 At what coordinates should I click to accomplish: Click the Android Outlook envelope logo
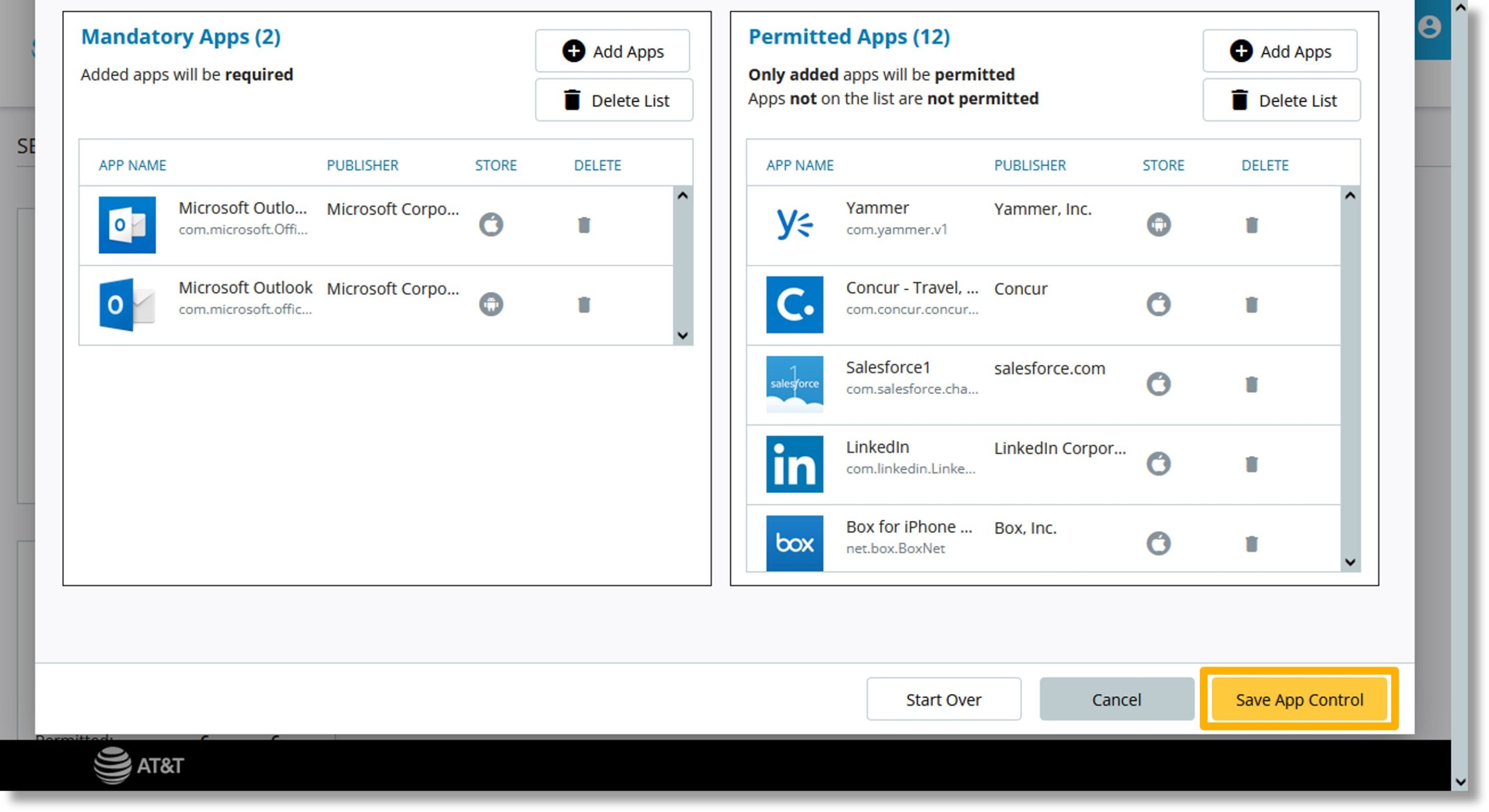click(x=127, y=304)
